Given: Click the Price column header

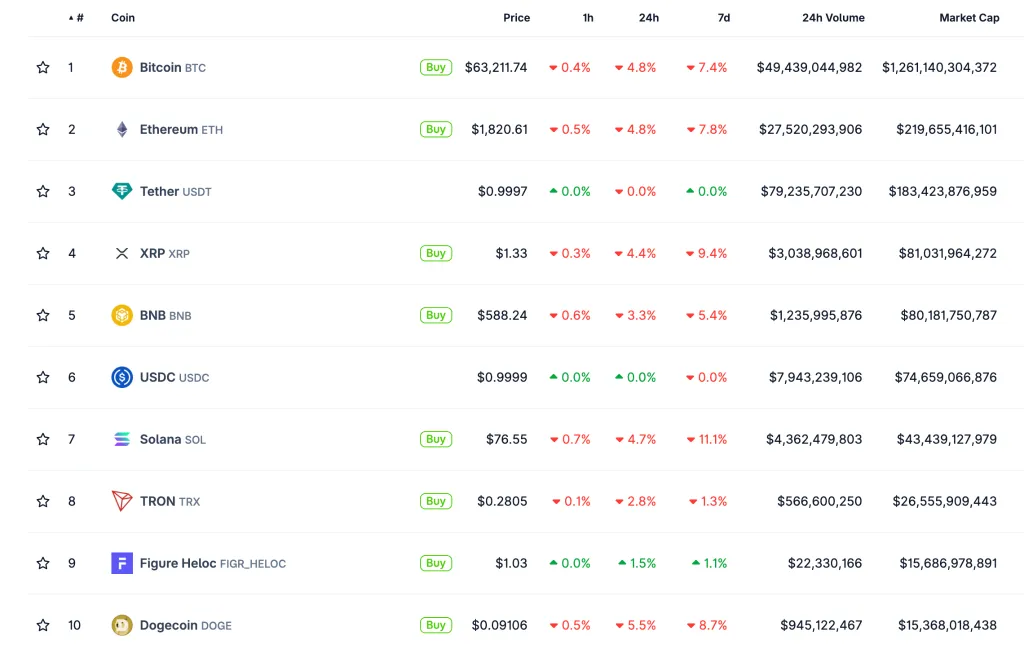Looking at the screenshot, I should tap(516, 18).
